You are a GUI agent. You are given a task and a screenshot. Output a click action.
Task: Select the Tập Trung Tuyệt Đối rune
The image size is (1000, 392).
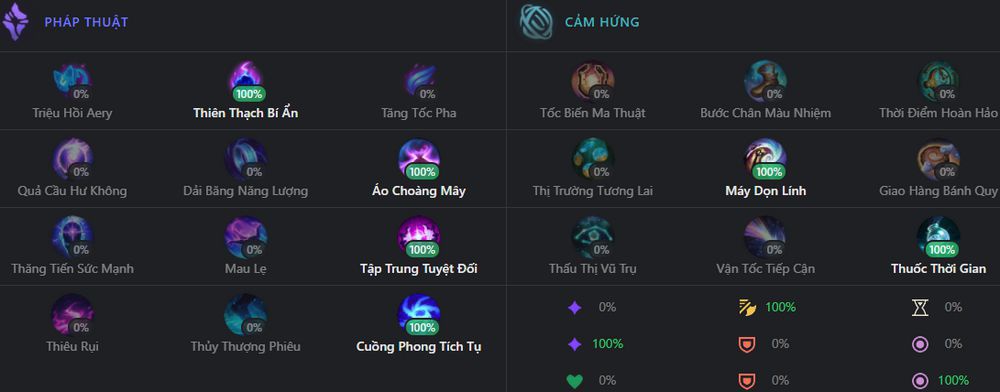coord(419,236)
